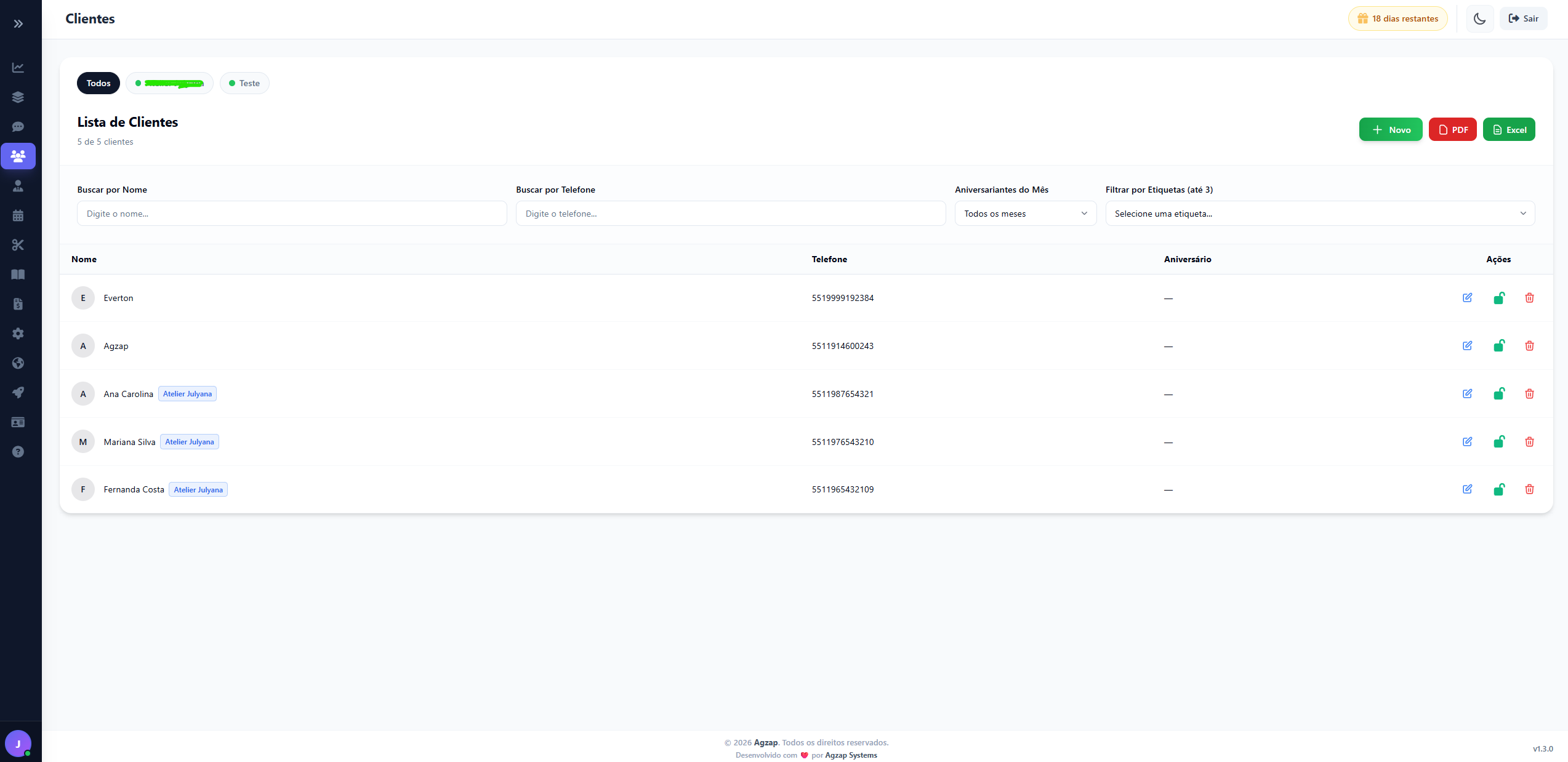The image size is (1568, 762).
Task: Open the Todos os meses dropdown
Action: coord(1025,214)
